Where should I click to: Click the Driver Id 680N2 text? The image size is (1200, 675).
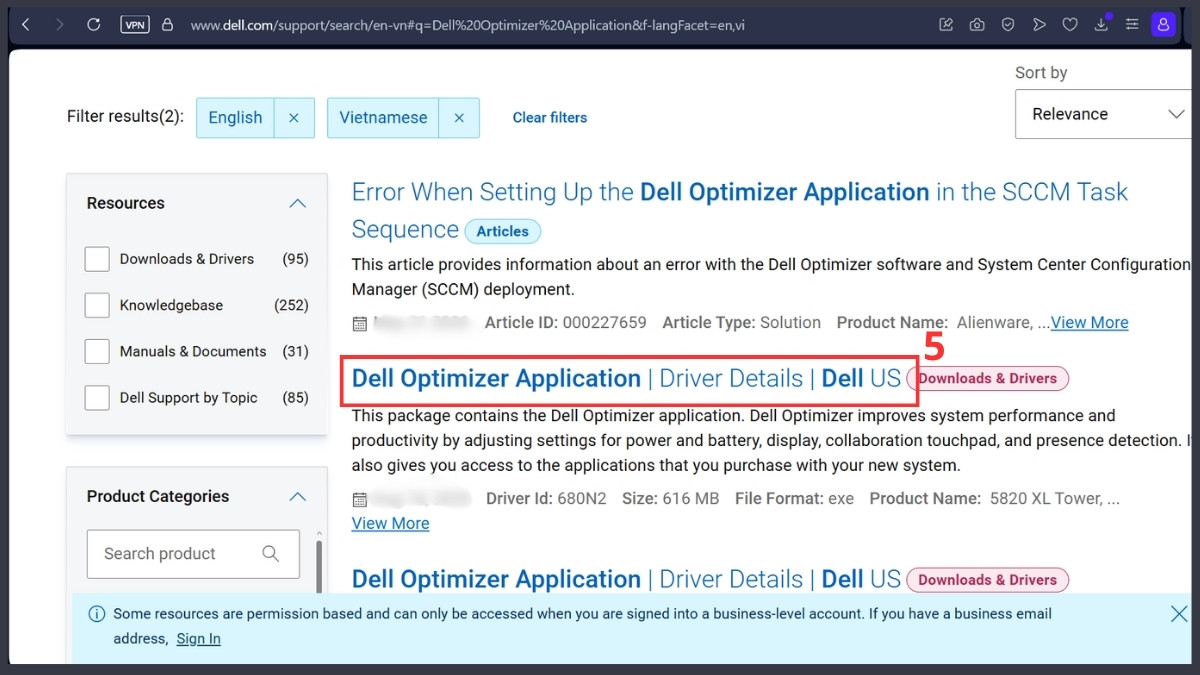(x=546, y=498)
